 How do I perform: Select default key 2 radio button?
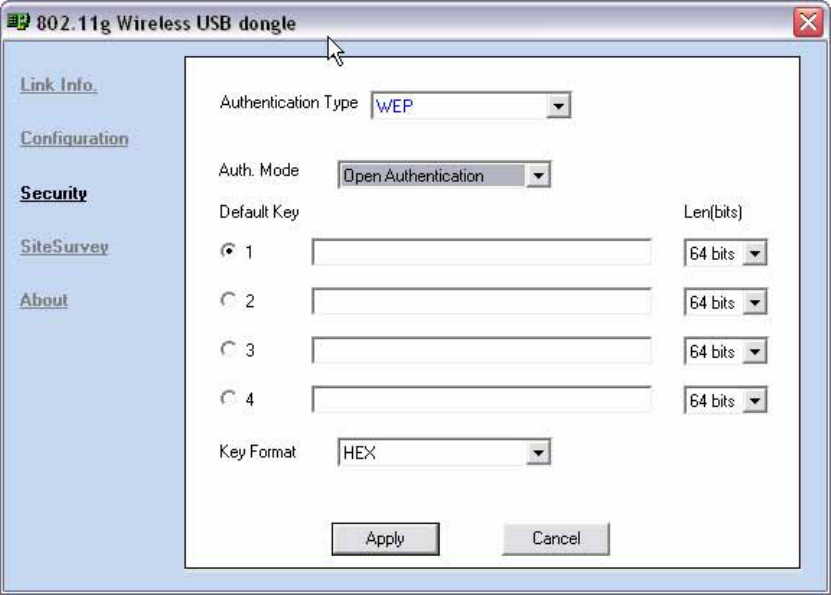pyautogui.click(x=228, y=300)
